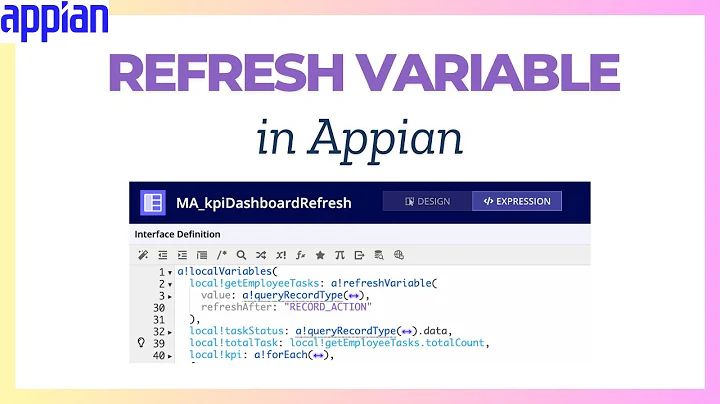Viewport: 720px width, 404px height.
Task: Click the REFRESH VARIABLE headline text
Action: 365,73
